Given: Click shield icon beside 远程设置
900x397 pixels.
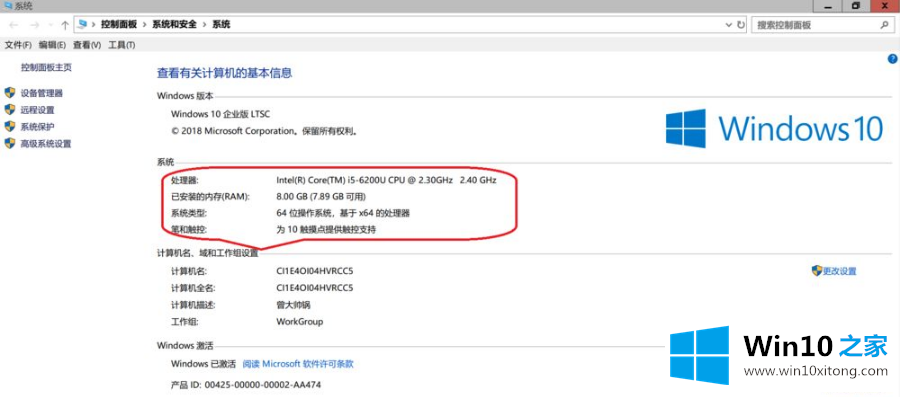Looking at the screenshot, I should pos(10,110).
